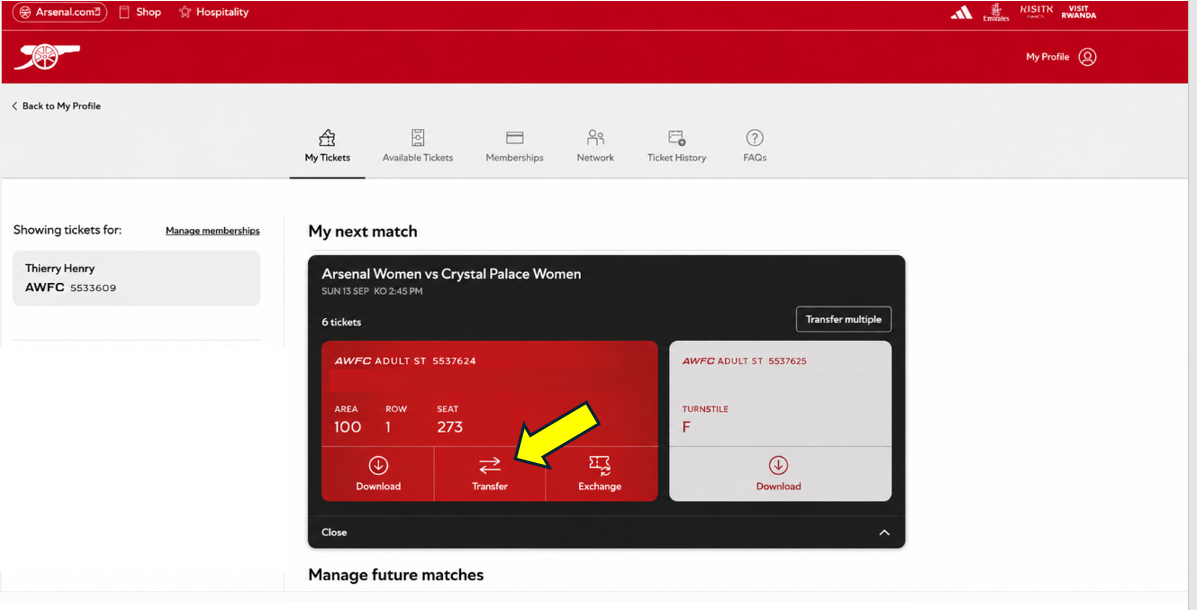The height and width of the screenshot is (610, 1197).
Task: Click the 'Manage future matches' heading
Action: point(396,575)
